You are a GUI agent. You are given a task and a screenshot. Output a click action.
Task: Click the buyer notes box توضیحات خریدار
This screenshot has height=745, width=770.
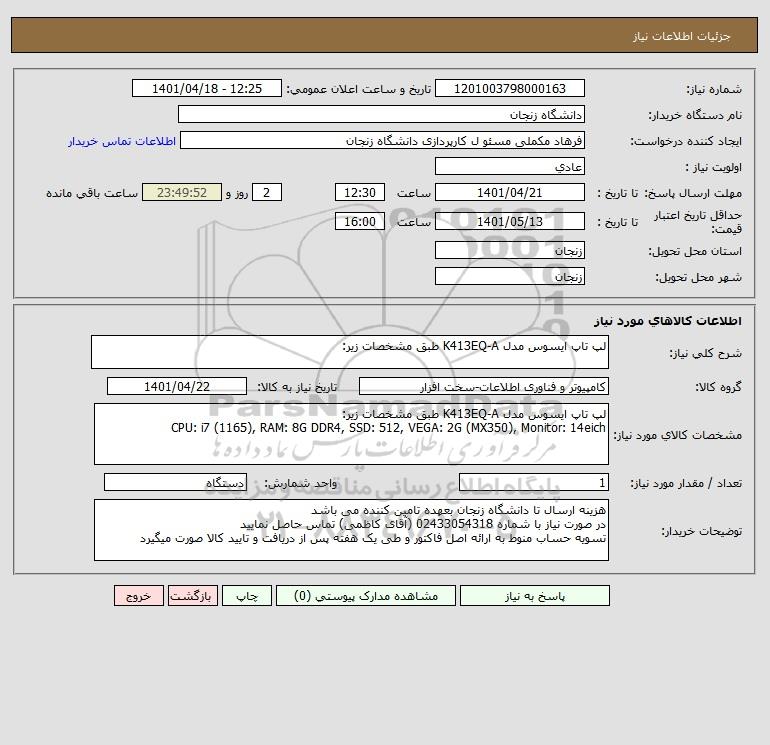point(351,530)
